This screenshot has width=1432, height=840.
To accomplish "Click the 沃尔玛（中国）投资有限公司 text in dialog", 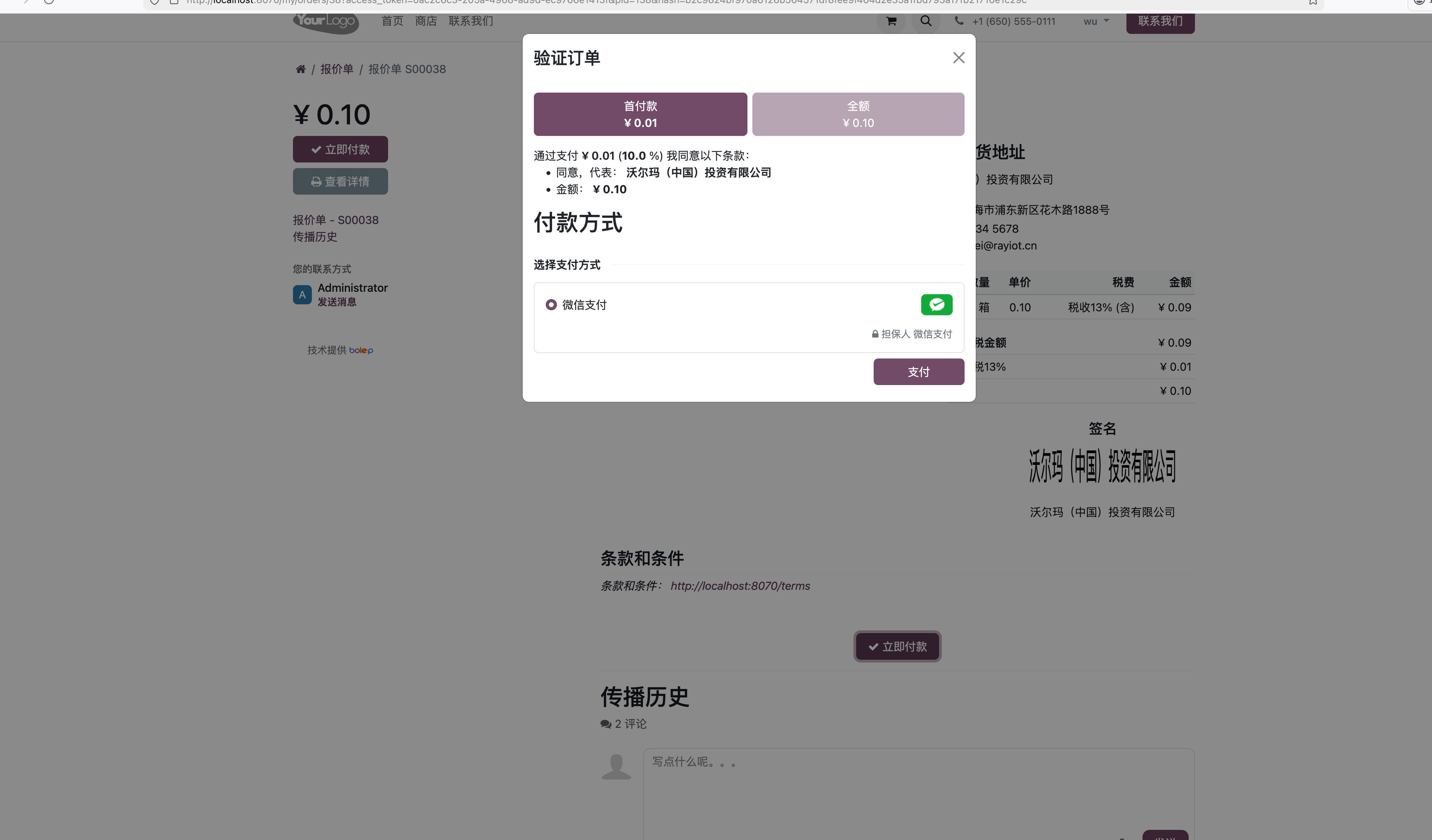I will (699, 173).
